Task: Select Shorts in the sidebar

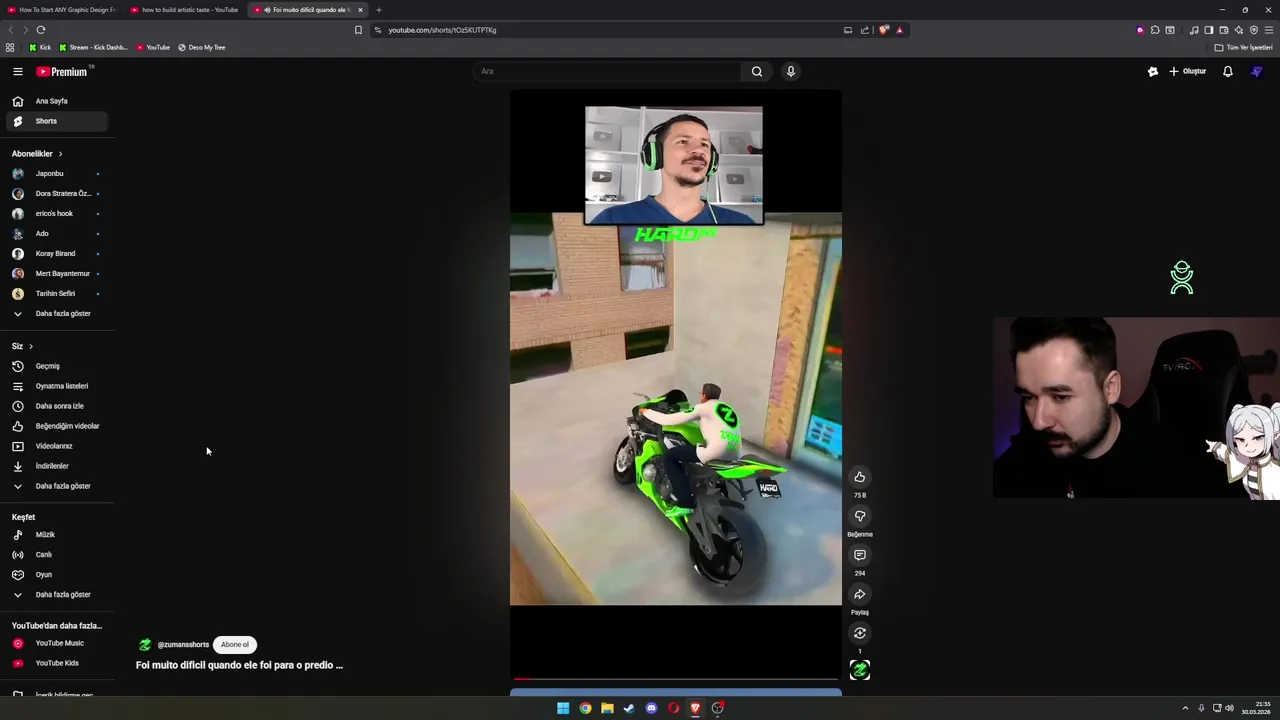Action: point(56,121)
